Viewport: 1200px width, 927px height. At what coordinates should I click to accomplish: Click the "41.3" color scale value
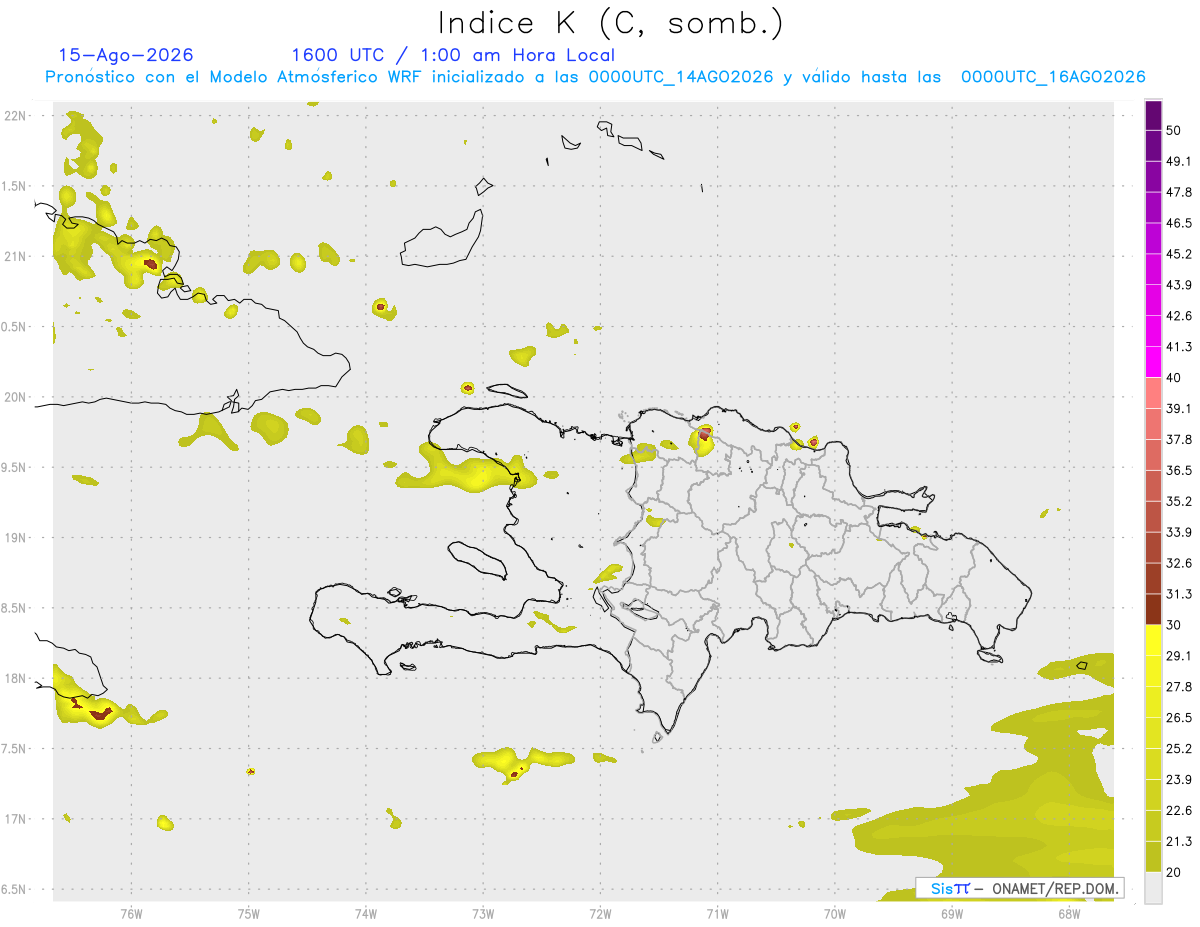1179,347
